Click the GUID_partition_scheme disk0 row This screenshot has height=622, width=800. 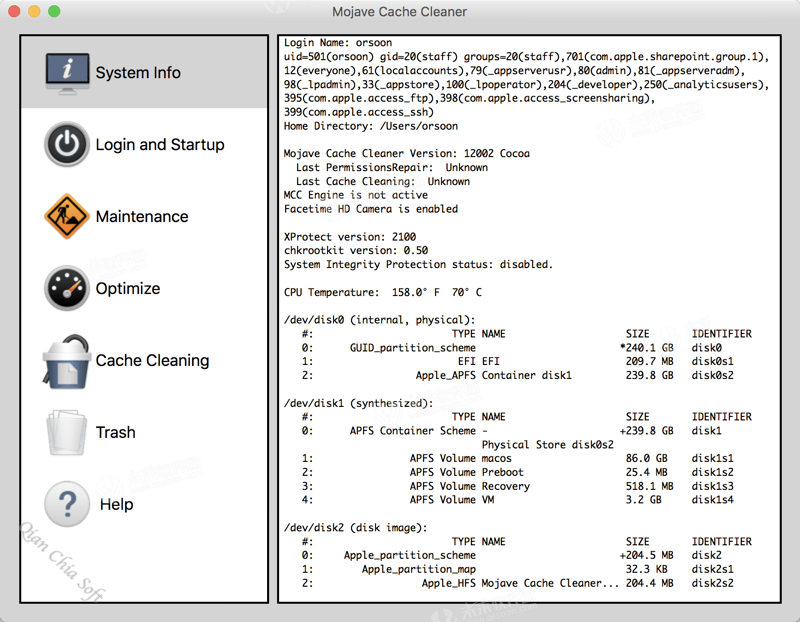tap(512, 347)
